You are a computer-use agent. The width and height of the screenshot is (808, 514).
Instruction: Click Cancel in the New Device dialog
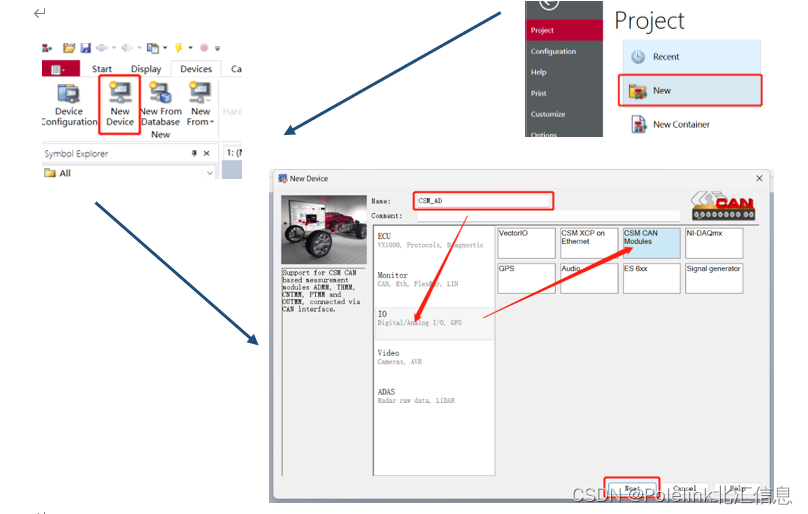click(x=684, y=489)
